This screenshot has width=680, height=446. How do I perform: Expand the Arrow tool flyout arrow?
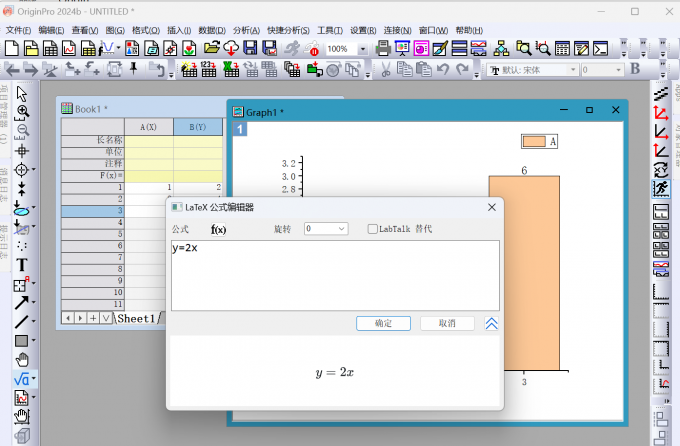tap(34, 302)
